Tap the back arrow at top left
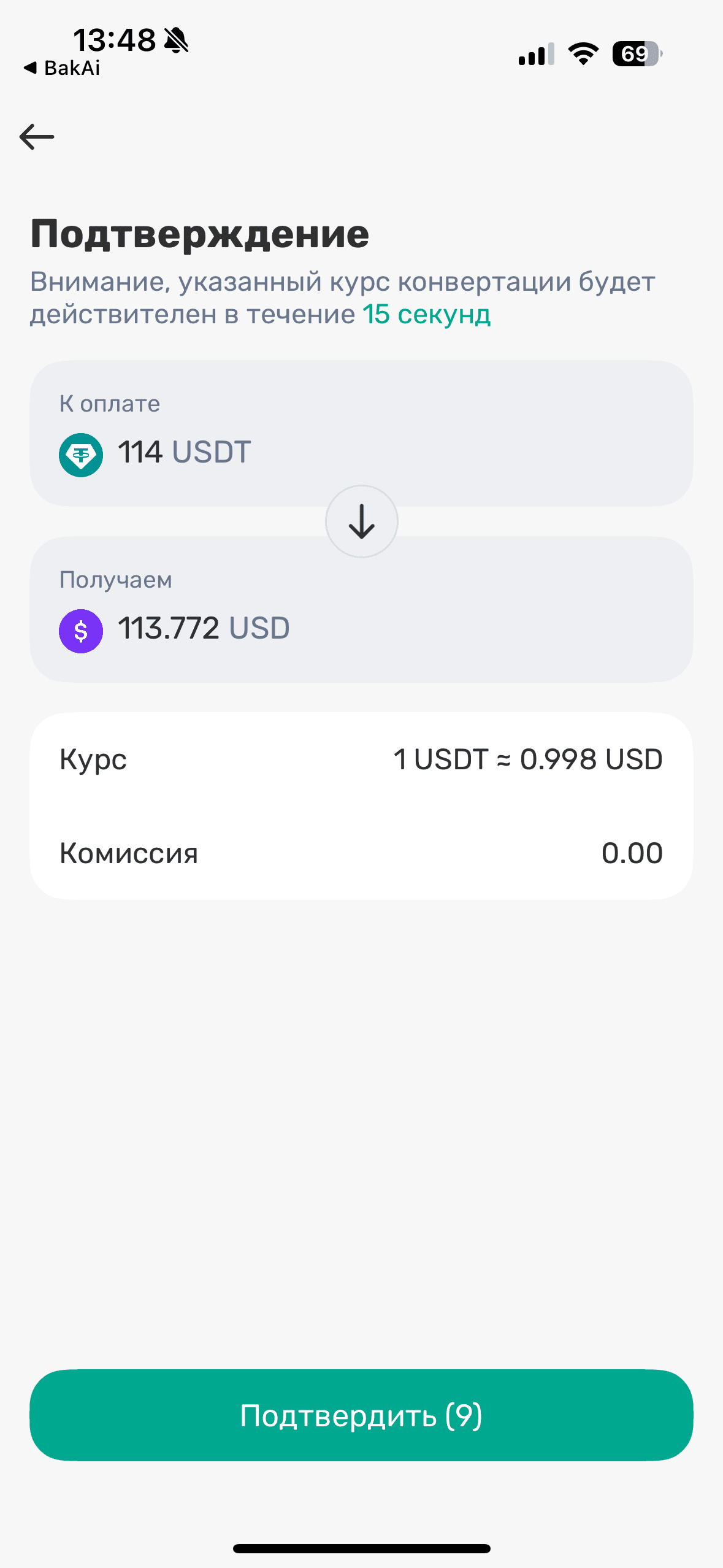Screen dimensions: 723x1568 point(37,136)
